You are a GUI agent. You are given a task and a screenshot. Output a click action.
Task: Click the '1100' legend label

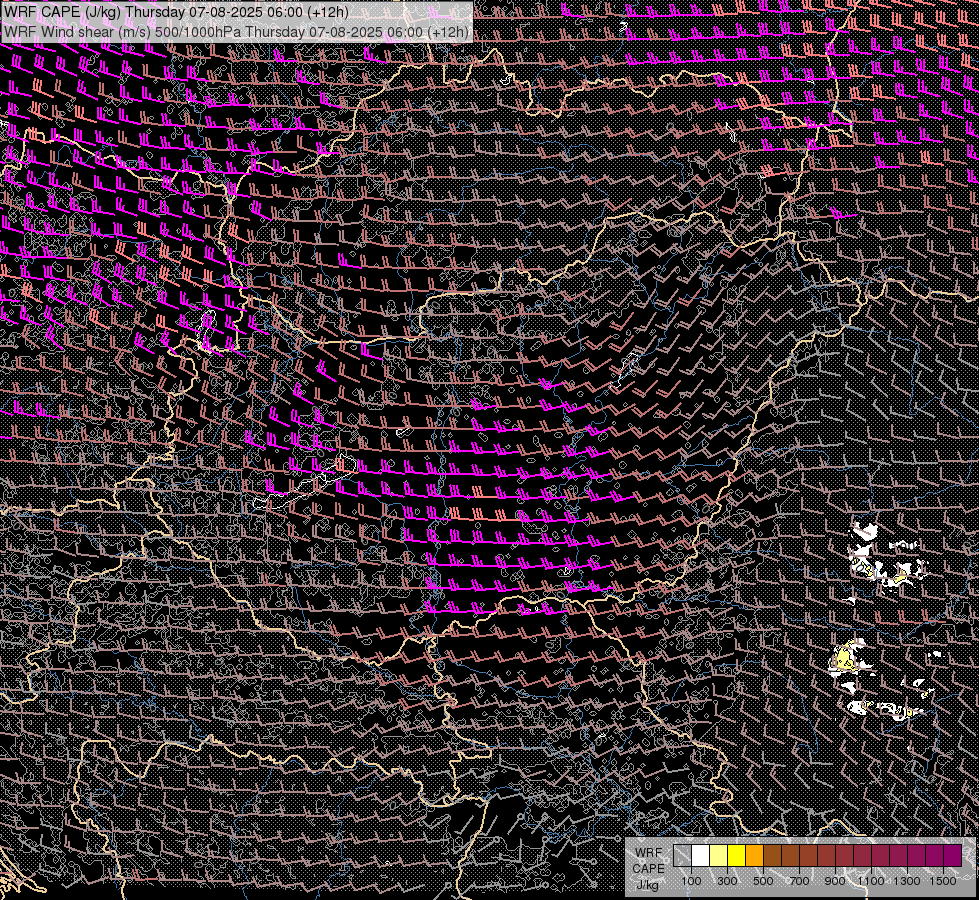[870, 881]
